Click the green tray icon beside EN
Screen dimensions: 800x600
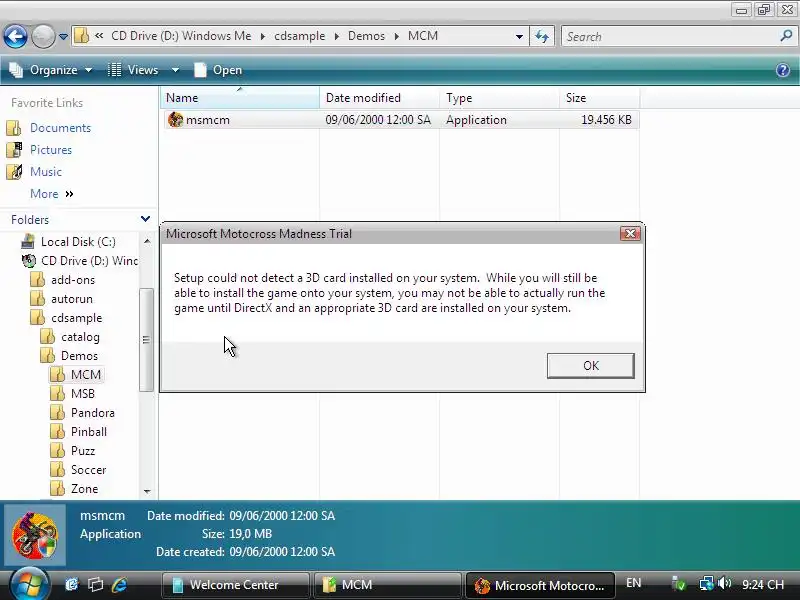[679, 583]
